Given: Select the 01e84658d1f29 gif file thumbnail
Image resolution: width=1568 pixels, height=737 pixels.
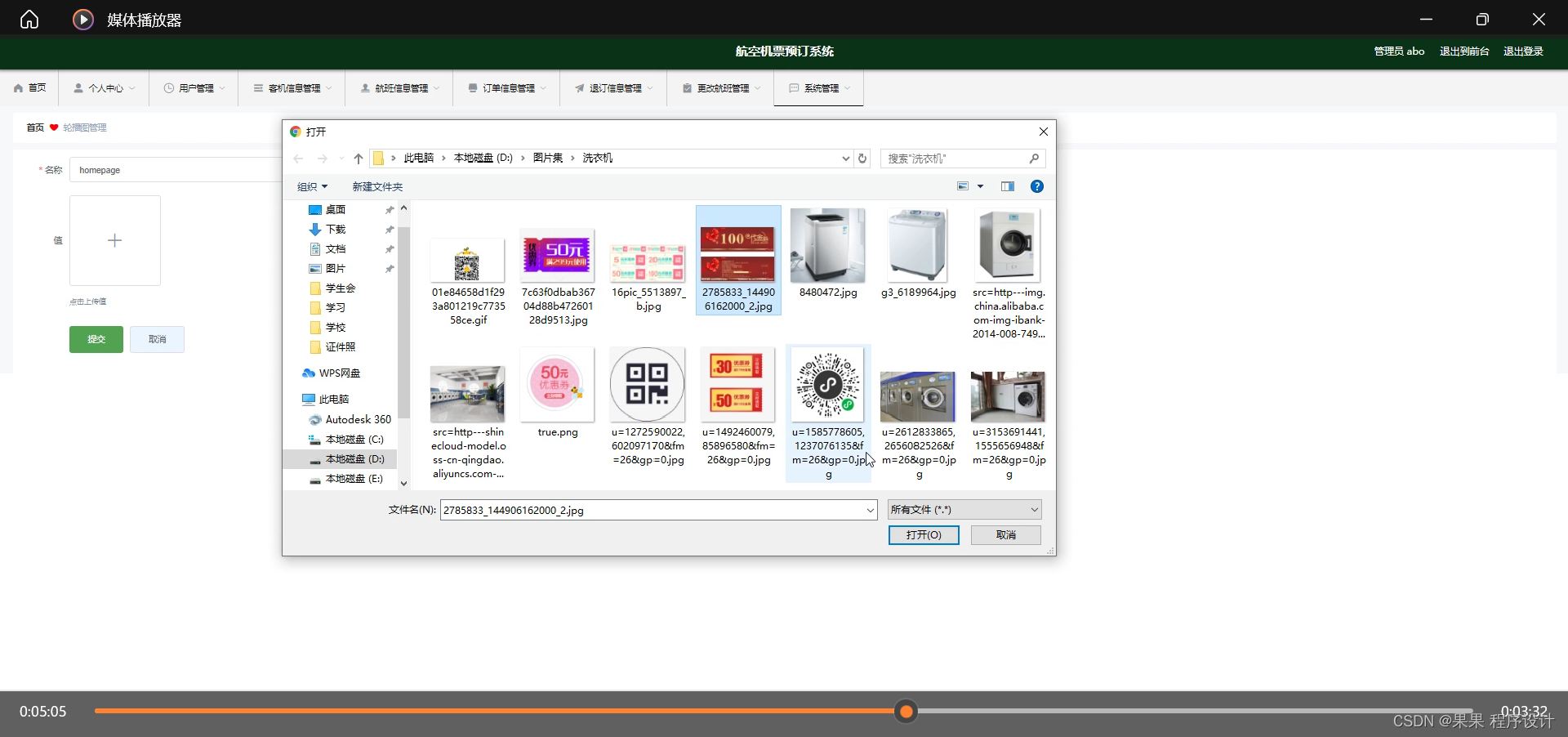Looking at the screenshot, I should (468, 261).
